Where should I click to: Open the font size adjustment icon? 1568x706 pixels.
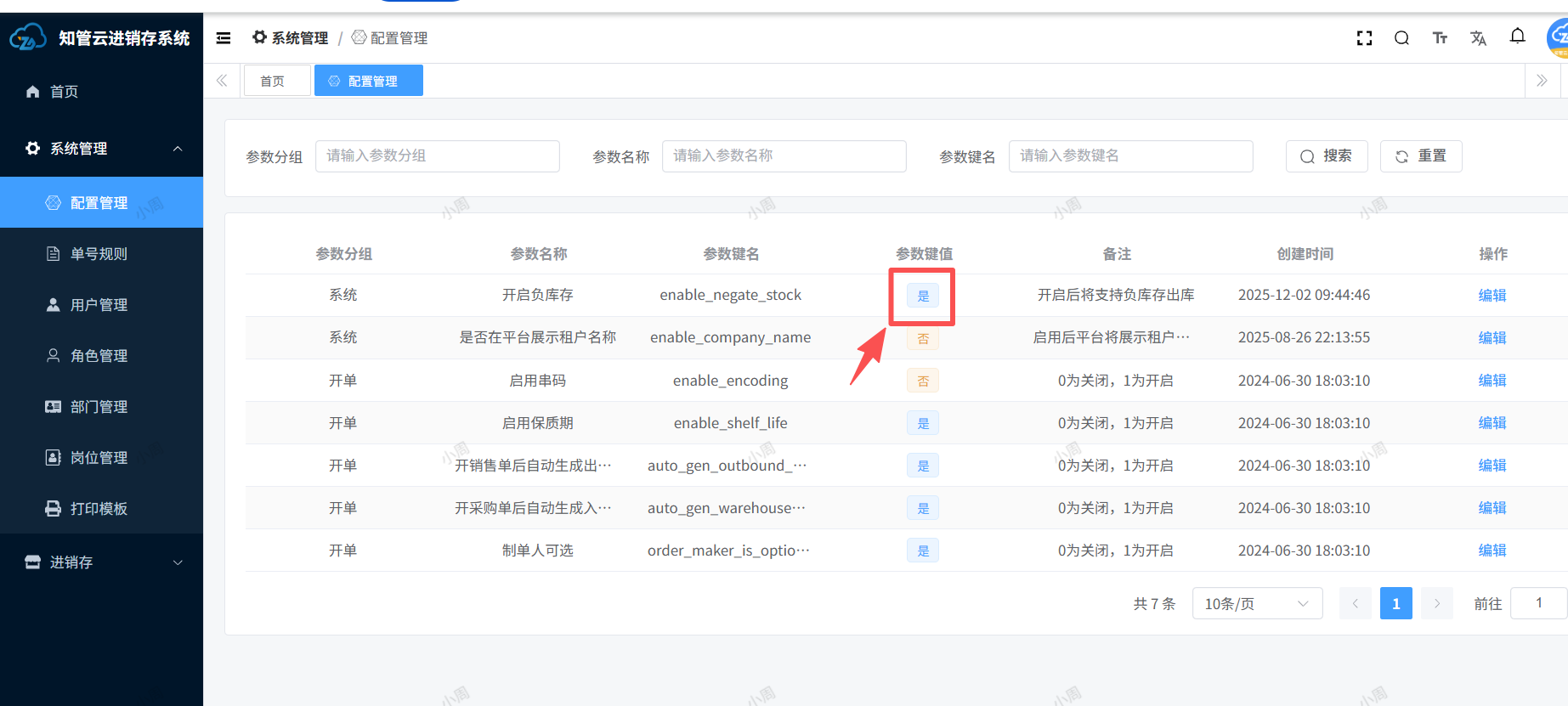tap(1440, 38)
